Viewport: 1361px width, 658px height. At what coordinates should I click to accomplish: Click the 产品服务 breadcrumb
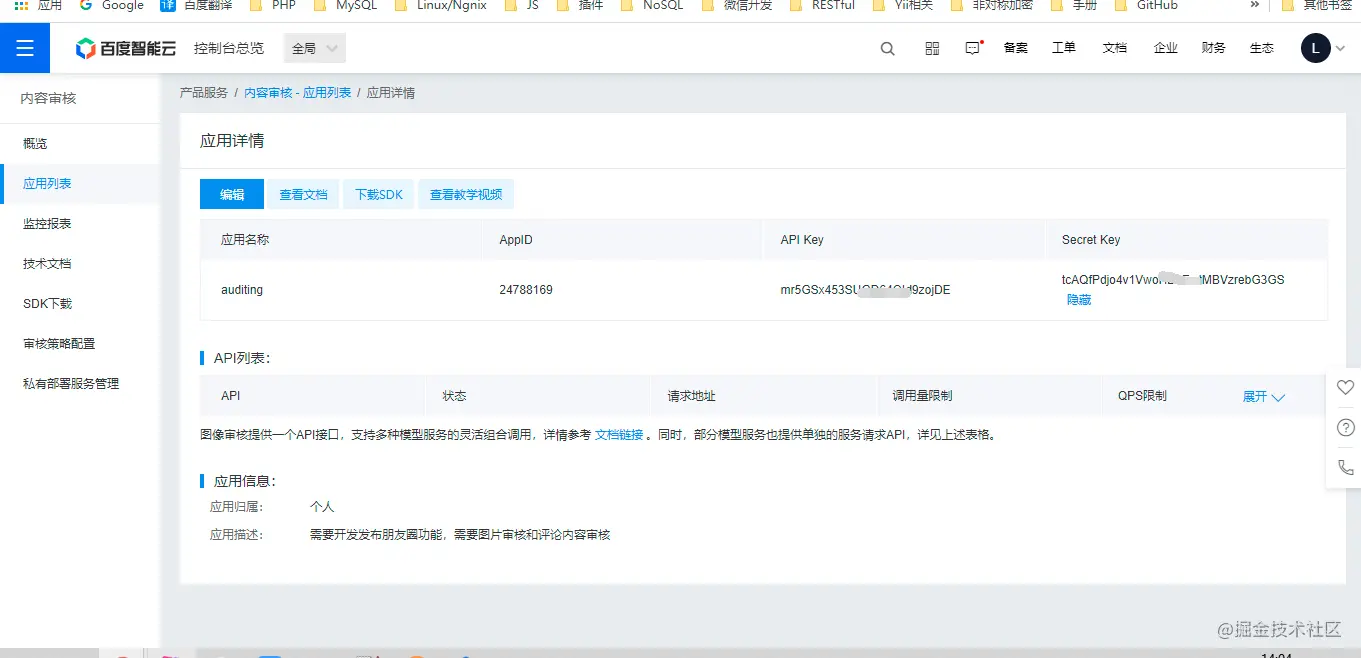point(204,93)
